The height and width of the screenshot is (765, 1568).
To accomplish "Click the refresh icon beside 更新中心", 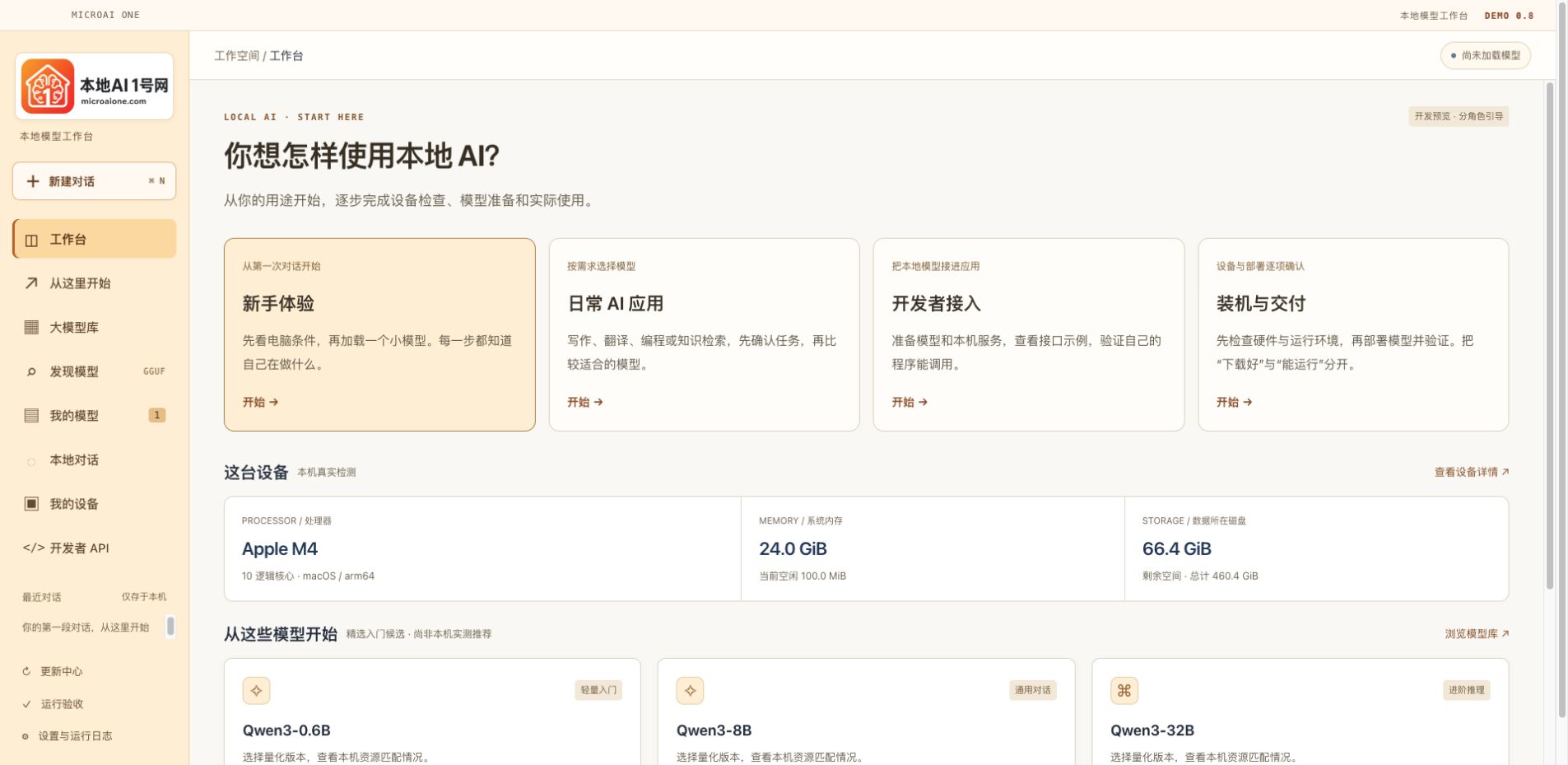I will 26,671.
